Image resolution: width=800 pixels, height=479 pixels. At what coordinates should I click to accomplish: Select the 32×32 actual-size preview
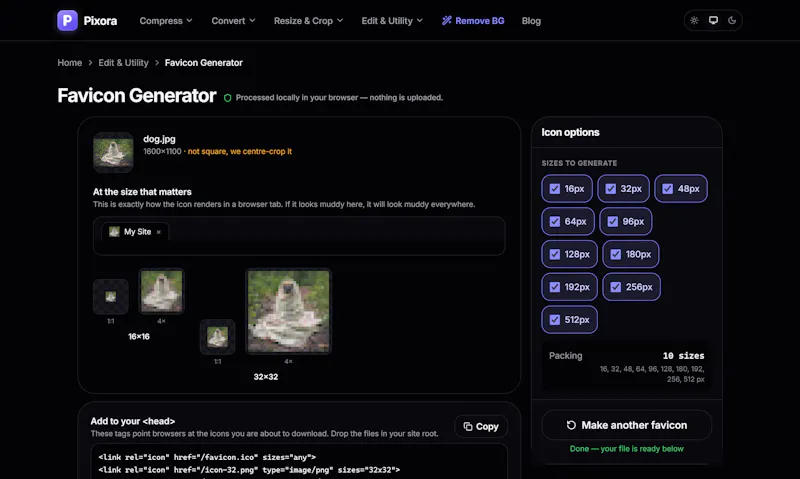click(217, 337)
